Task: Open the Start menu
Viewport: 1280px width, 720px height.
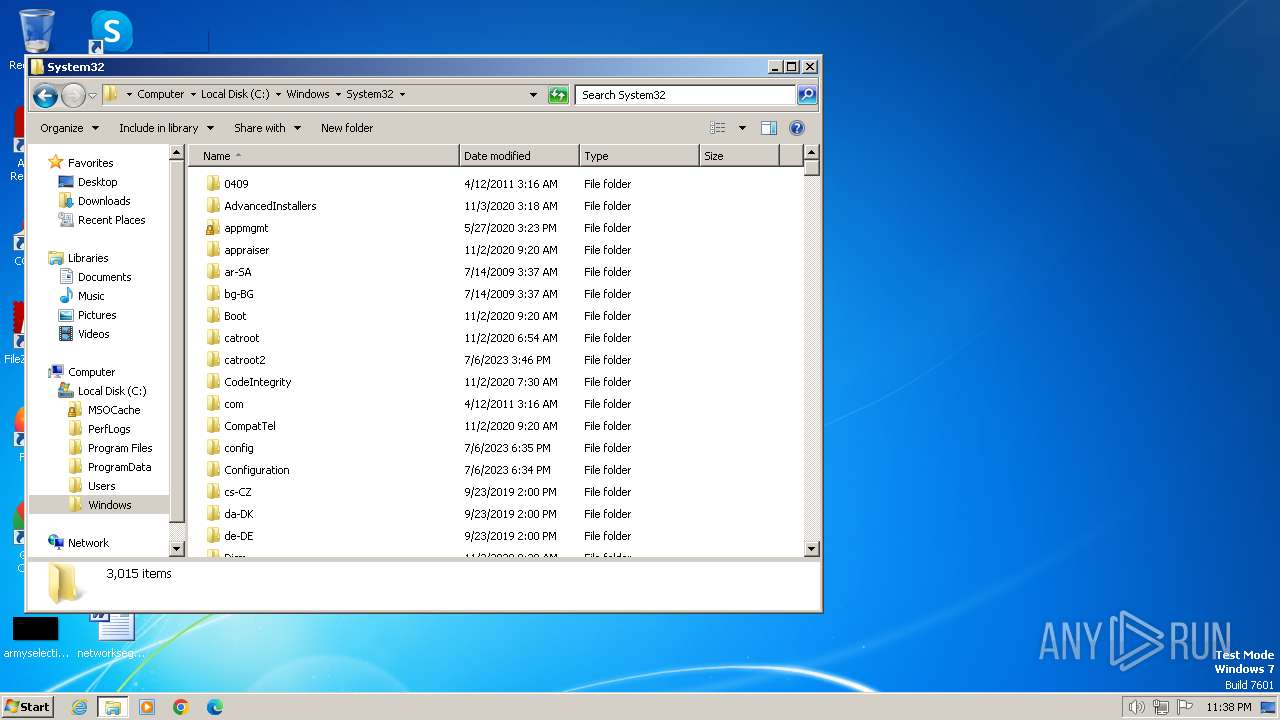Action: tap(28, 707)
